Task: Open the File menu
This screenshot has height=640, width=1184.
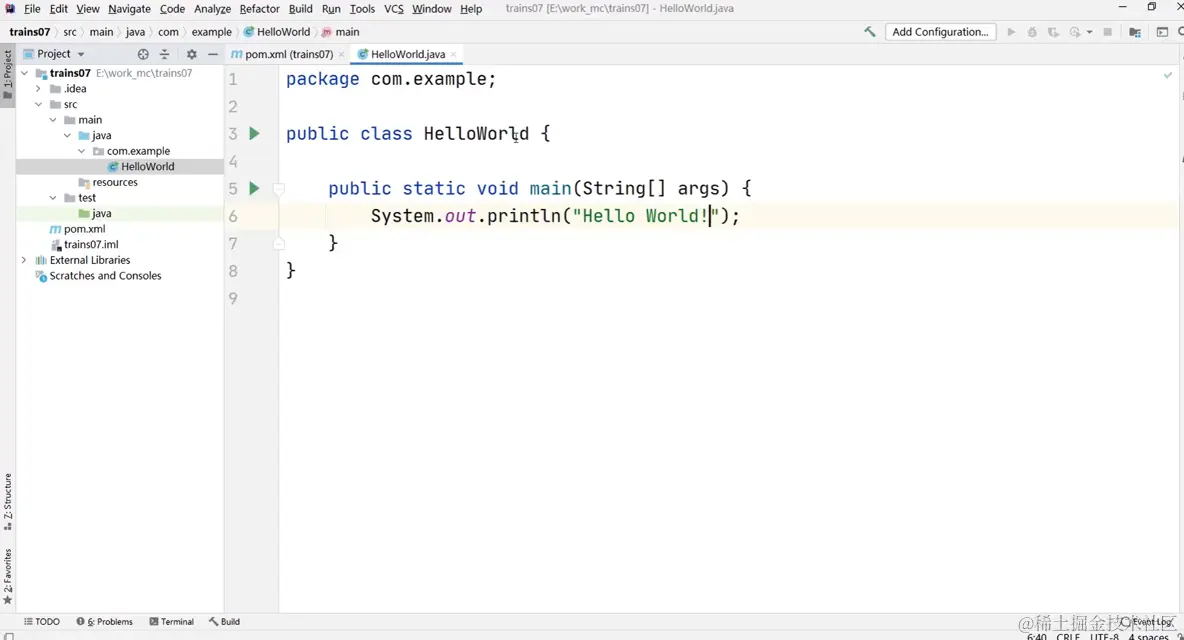Action: (x=32, y=9)
